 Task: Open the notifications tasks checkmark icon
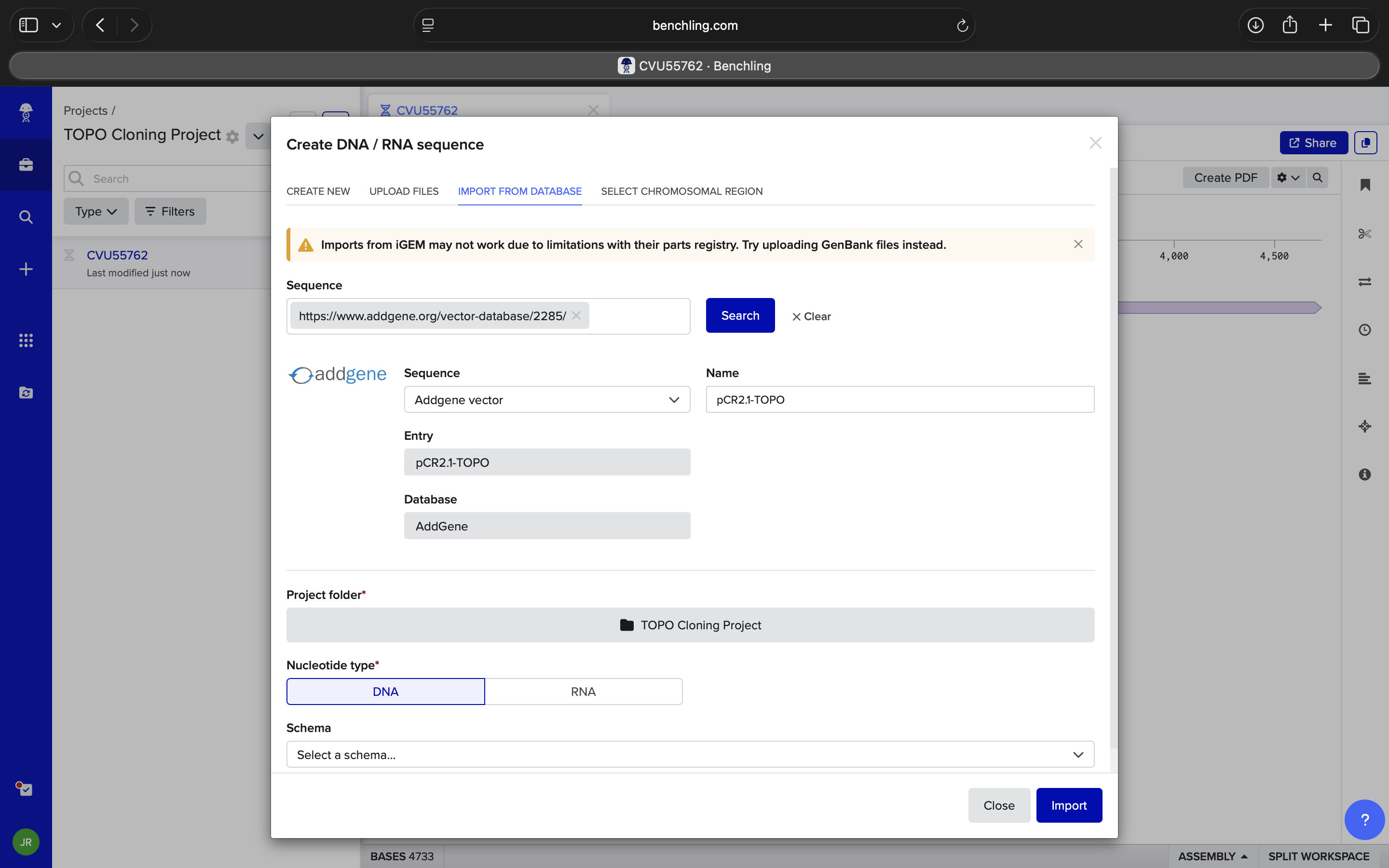coord(24,789)
